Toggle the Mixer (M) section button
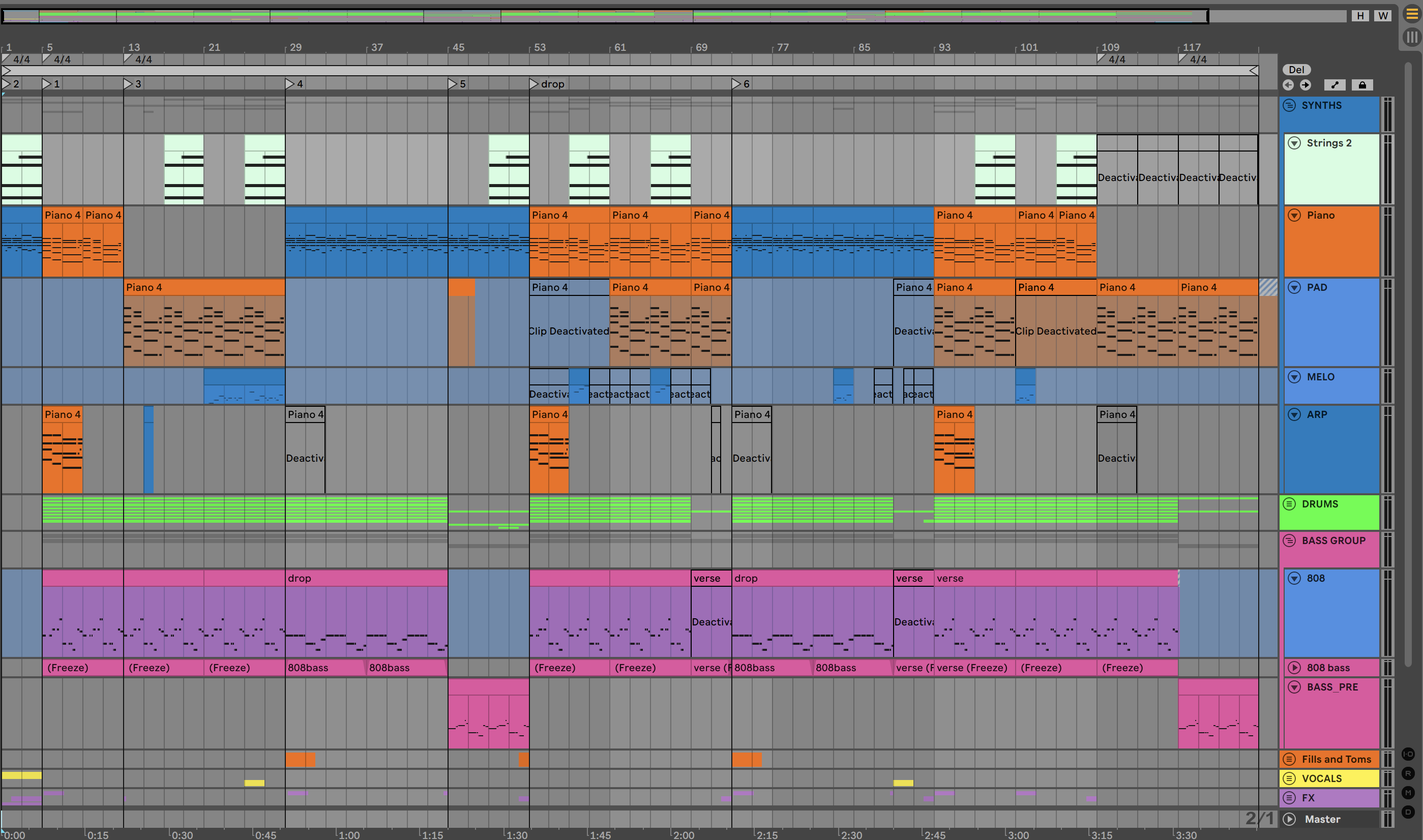This screenshot has width=1423, height=840. (x=1408, y=792)
